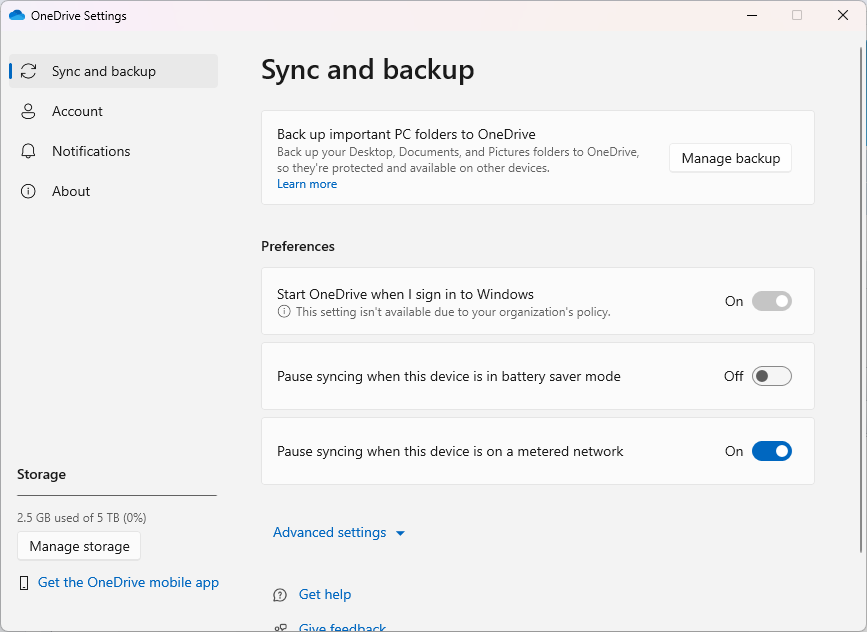
Task: Click 'Back up important PC folders to OneDrive' text
Action: click(x=406, y=134)
